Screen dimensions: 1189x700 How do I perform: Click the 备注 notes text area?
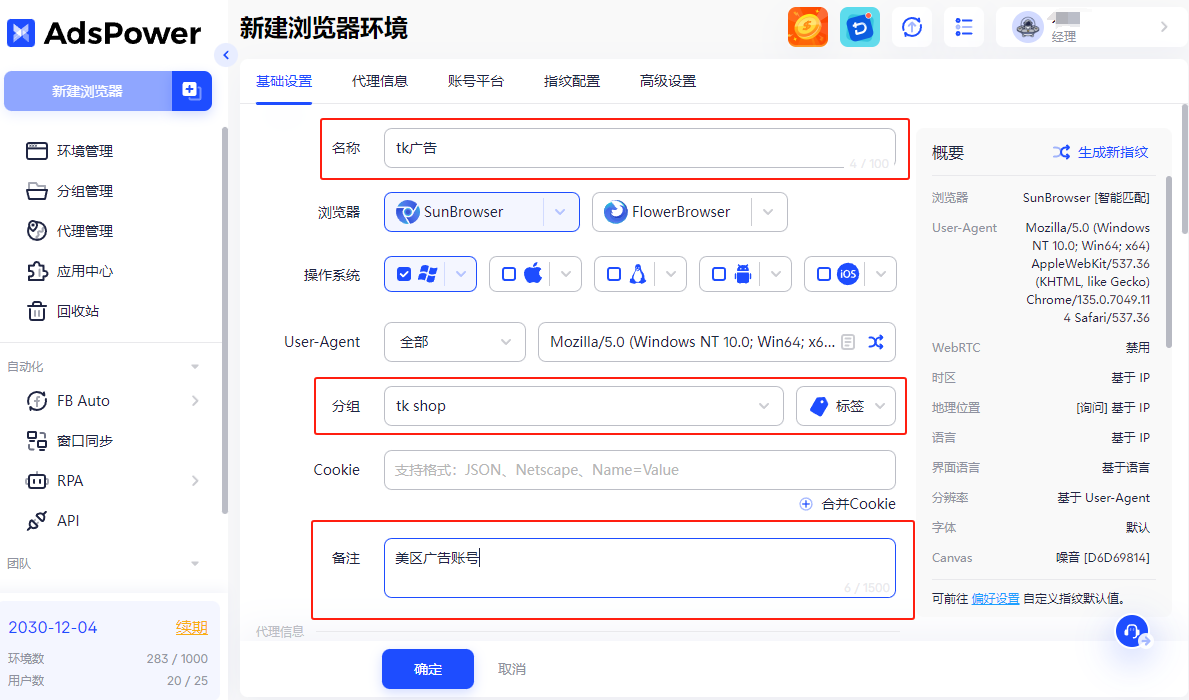click(x=639, y=568)
